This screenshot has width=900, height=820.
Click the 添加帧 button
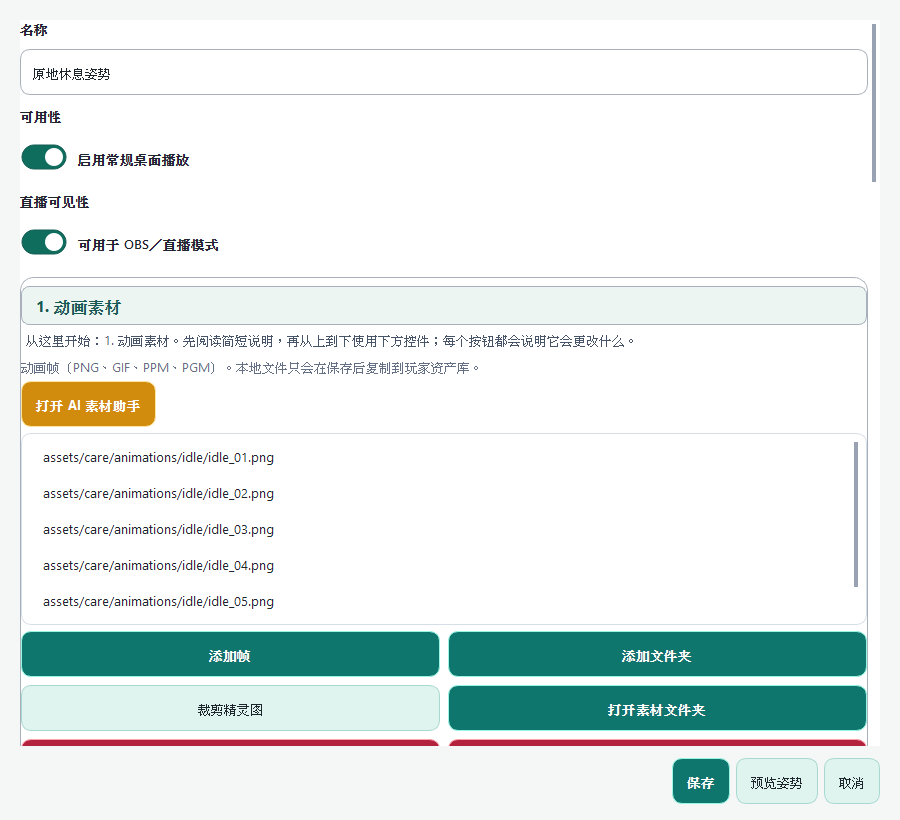point(230,654)
